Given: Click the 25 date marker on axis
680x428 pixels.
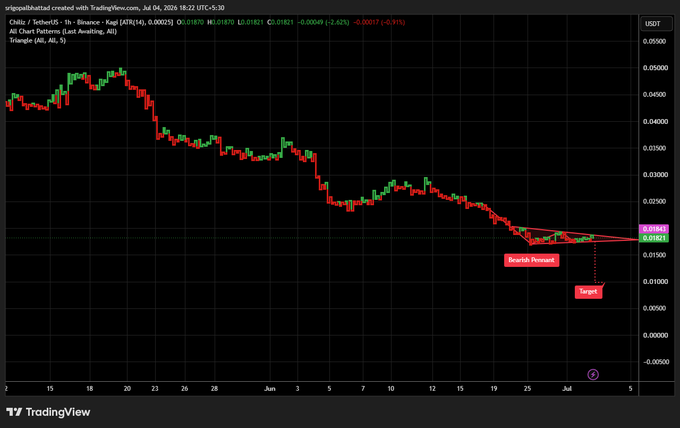Looking at the screenshot, I should (x=527, y=389).
